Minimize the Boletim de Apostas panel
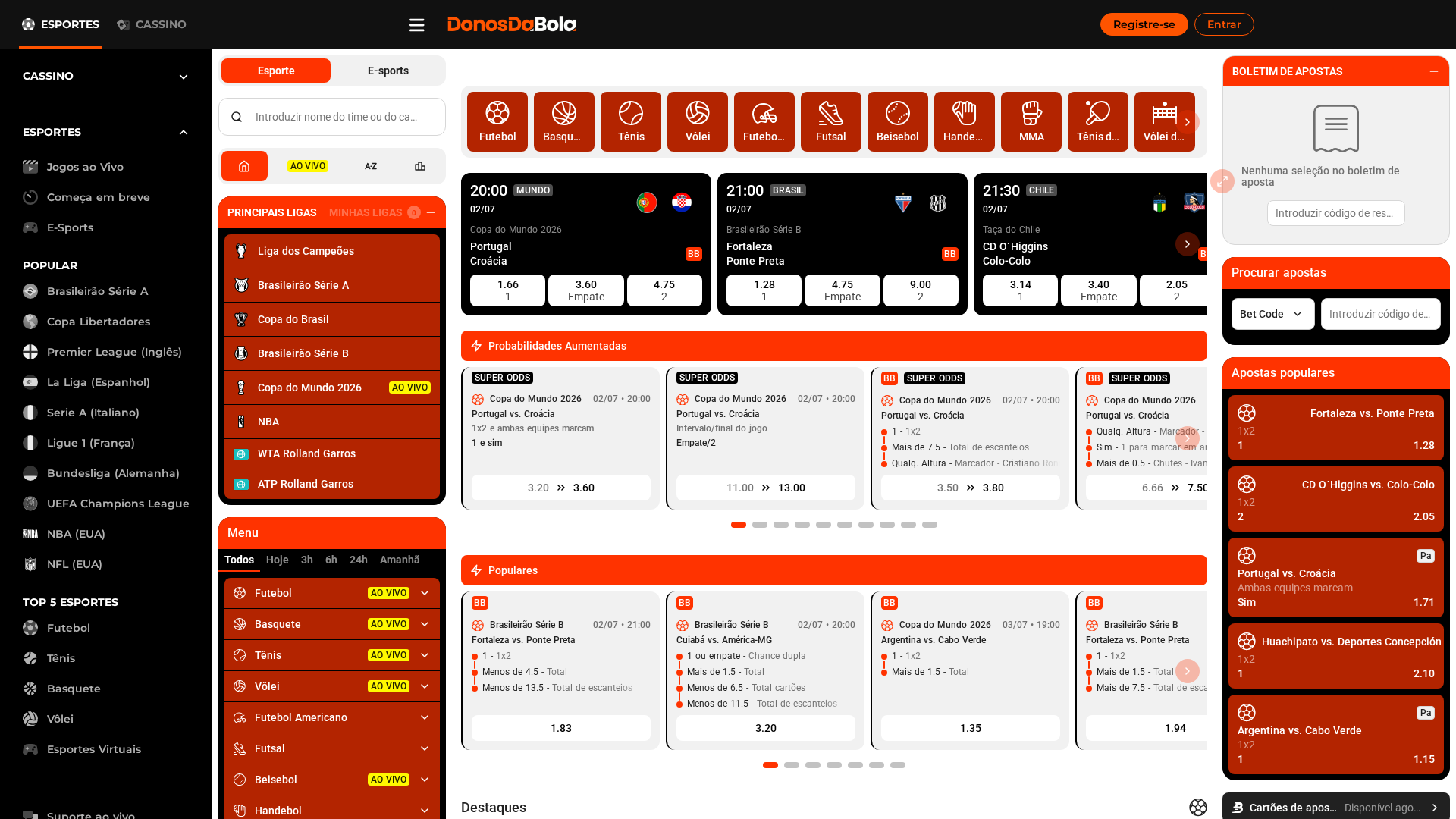This screenshot has height=819, width=1456. click(1434, 71)
